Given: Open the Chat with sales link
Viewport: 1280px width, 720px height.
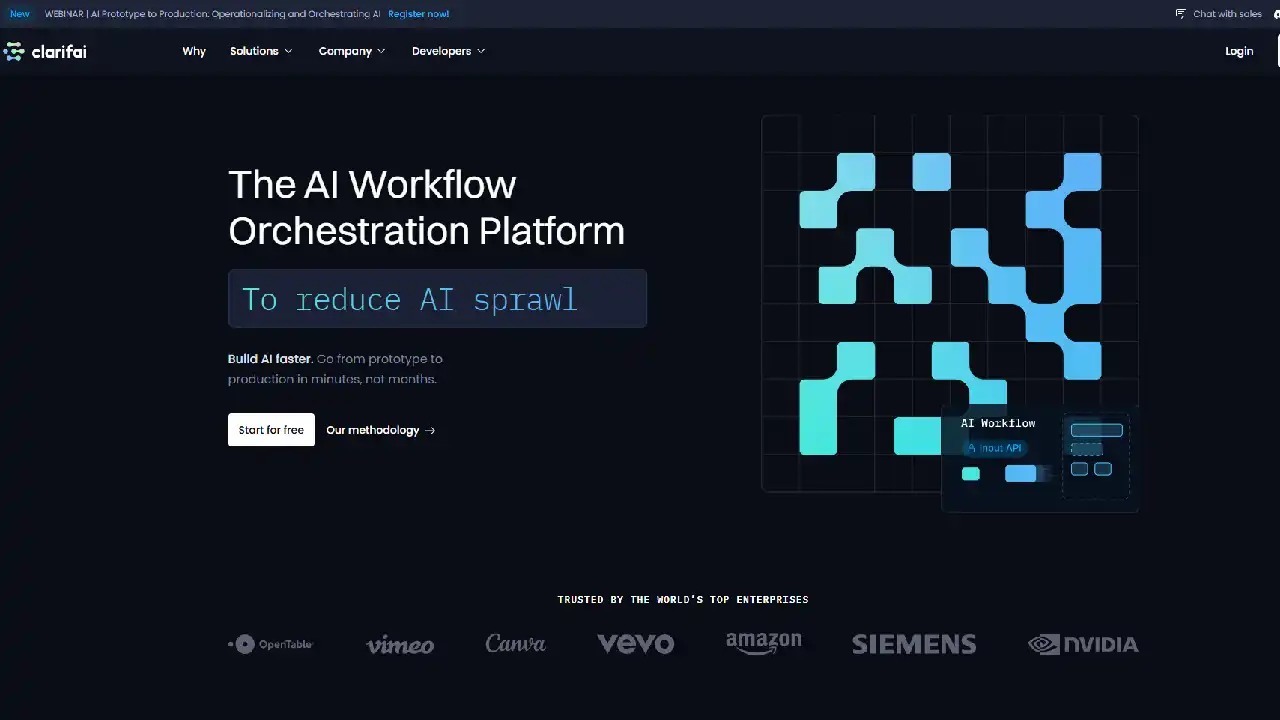Looking at the screenshot, I should coord(1227,14).
